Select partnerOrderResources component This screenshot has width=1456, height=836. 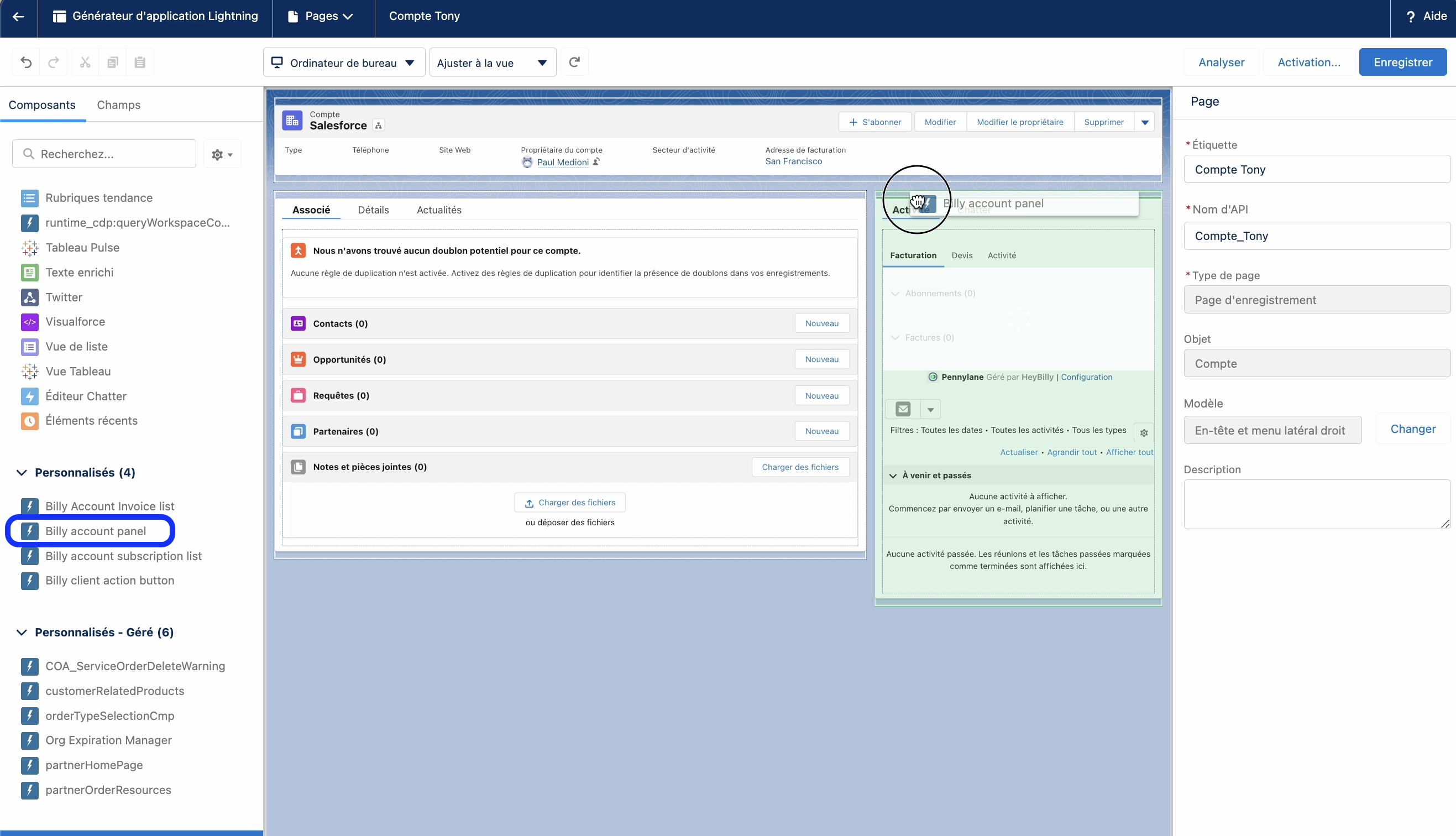(96, 790)
